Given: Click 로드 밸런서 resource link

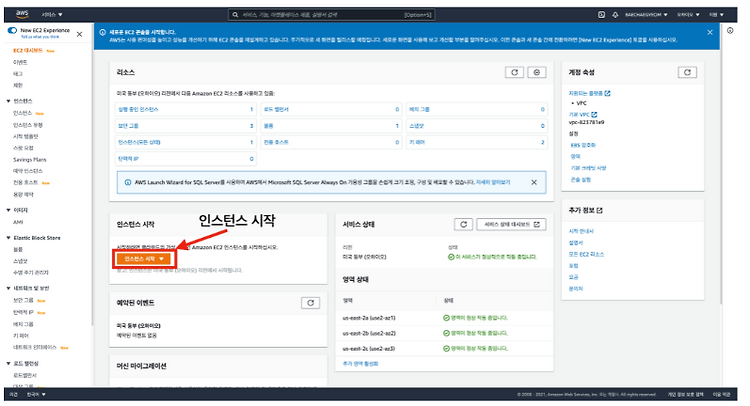Looking at the screenshot, I should click(276, 110).
